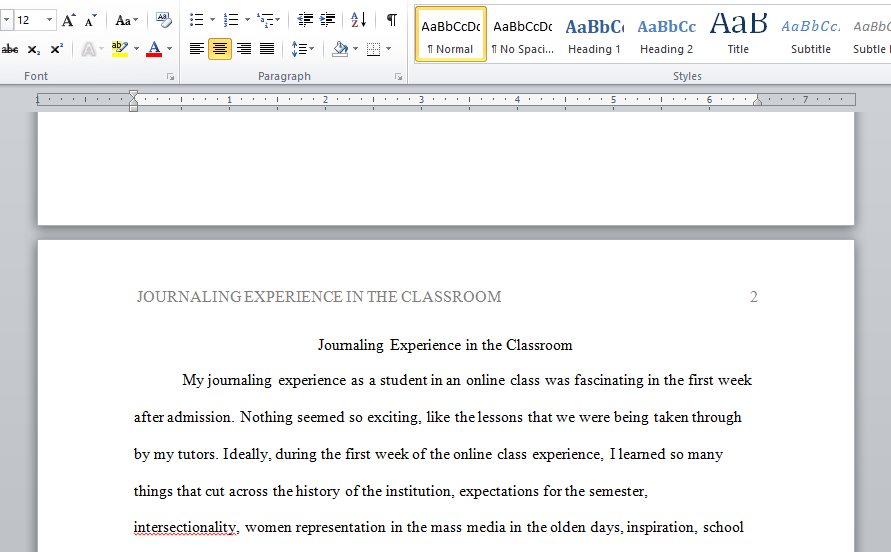The image size is (891, 552).
Task: Click the Grow Font button
Action: (x=69, y=20)
